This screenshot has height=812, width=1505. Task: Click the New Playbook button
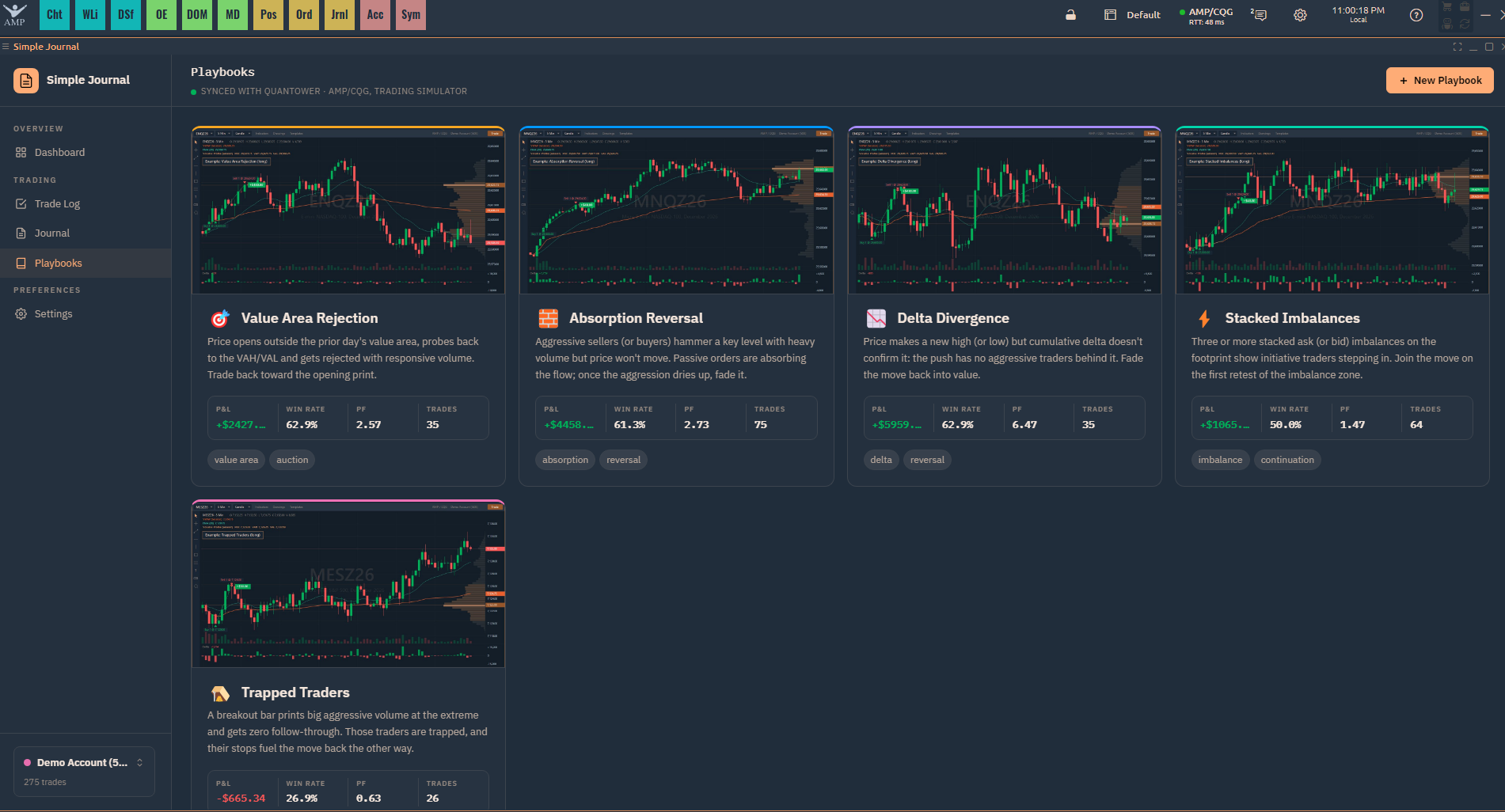tap(1439, 80)
